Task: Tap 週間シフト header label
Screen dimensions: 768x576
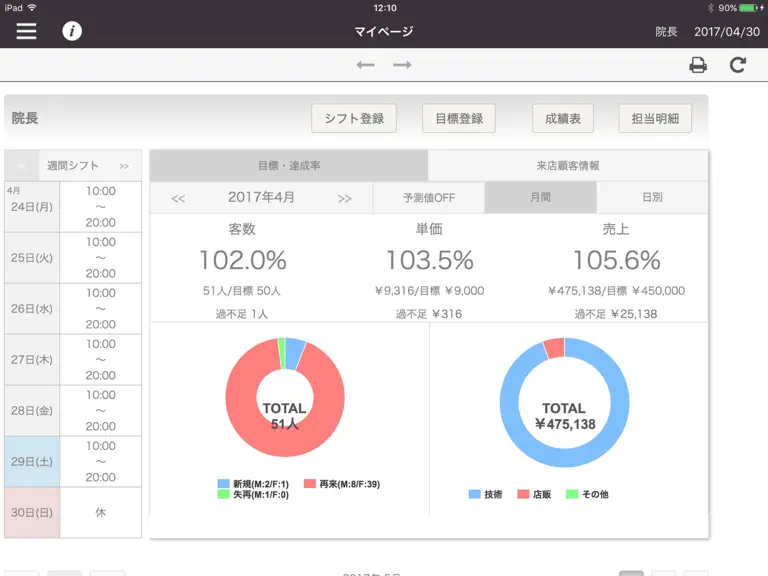Action: click(72, 166)
